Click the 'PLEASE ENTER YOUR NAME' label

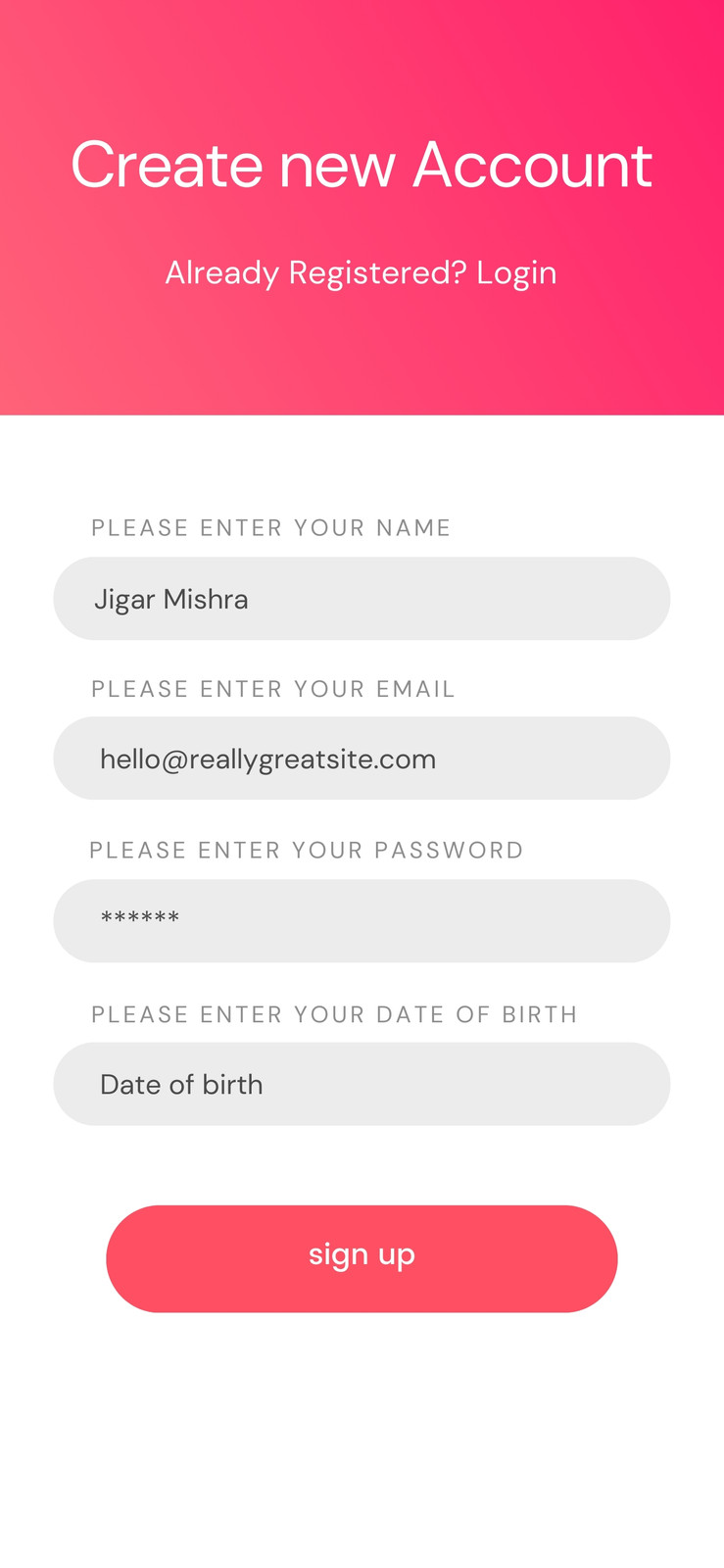[271, 528]
